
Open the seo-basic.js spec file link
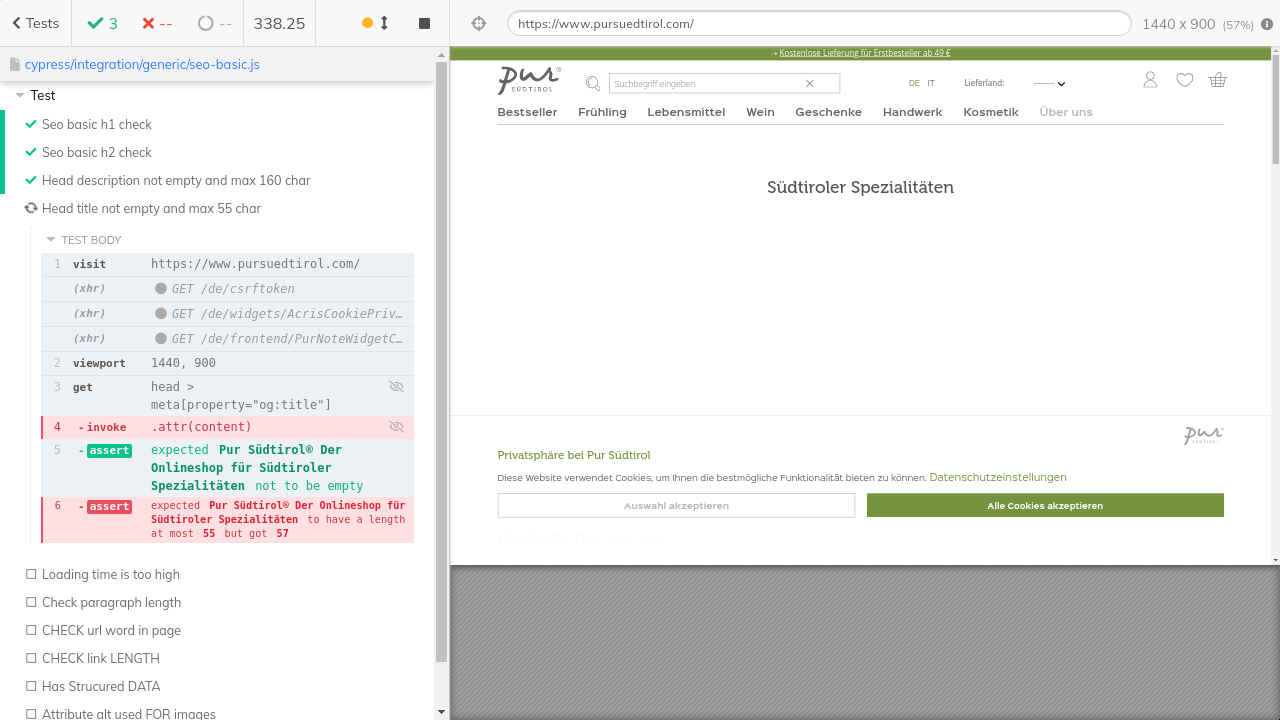click(x=142, y=64)
